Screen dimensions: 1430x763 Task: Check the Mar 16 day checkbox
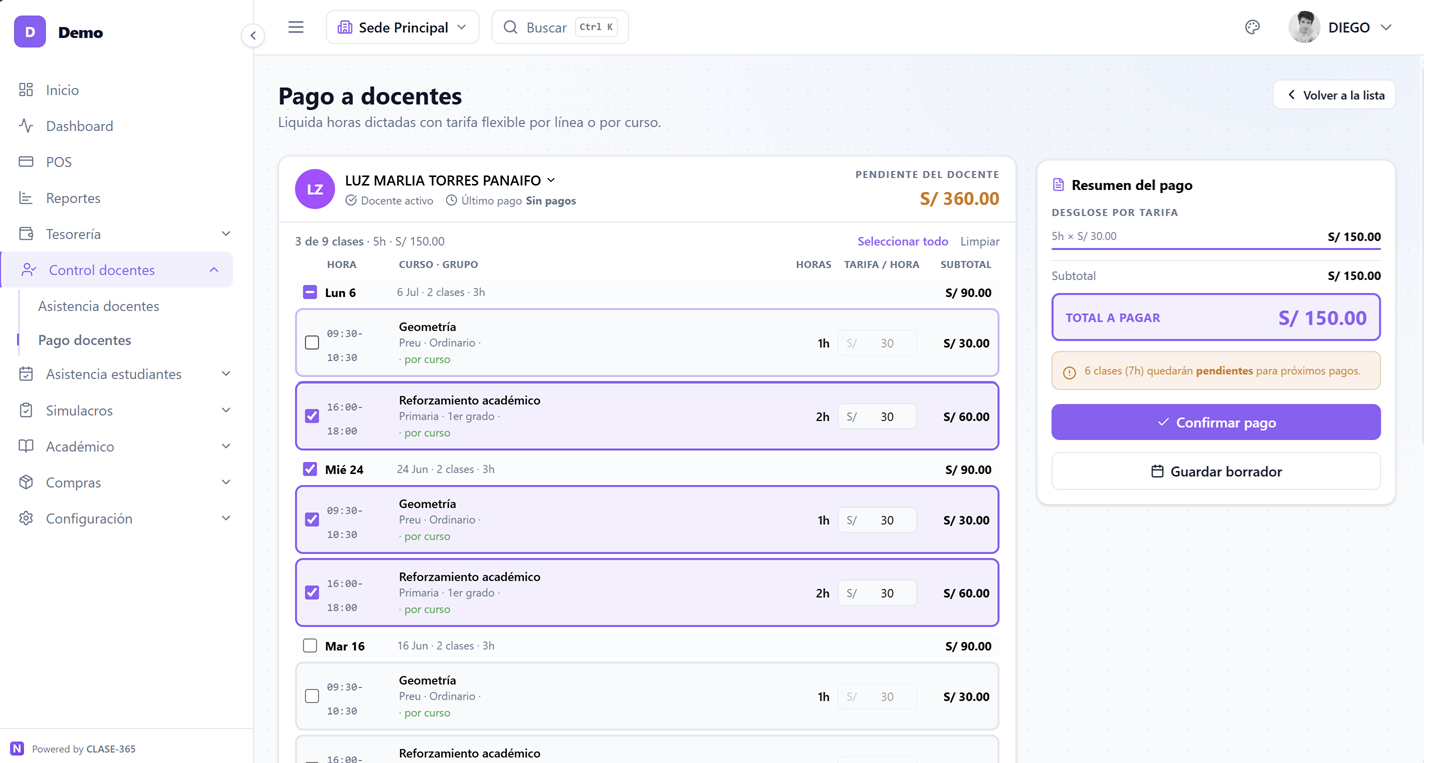[x=310, y=646]
